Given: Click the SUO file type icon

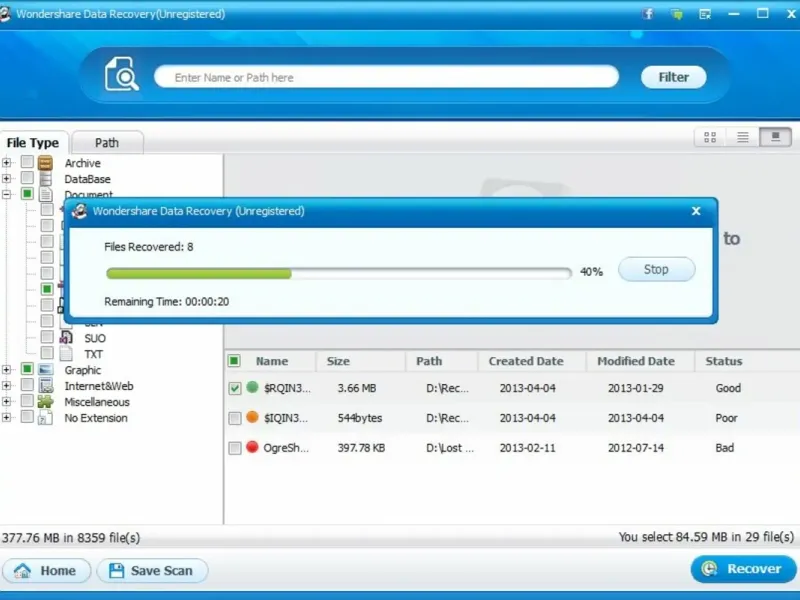Looking at the screenshot, I should pos(66,338).
